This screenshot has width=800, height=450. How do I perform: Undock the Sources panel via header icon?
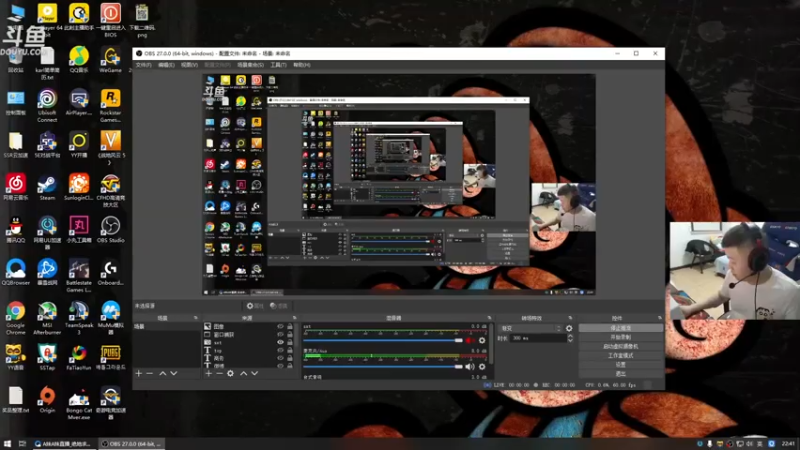click(x=294, y=318)
